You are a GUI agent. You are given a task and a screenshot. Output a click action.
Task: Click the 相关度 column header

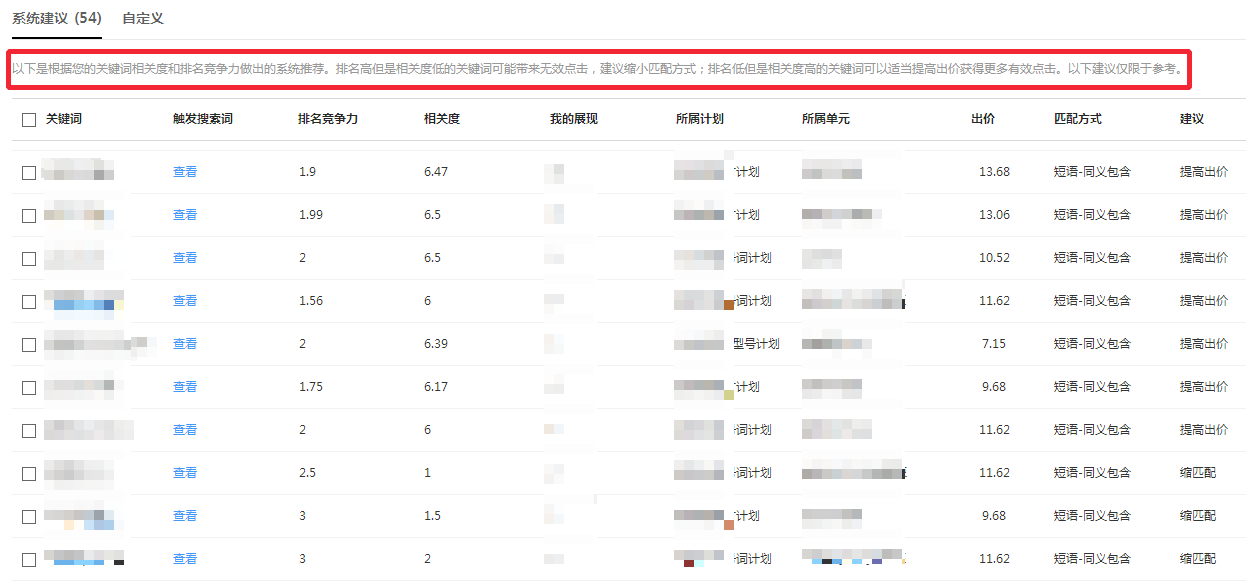[442, 119]
